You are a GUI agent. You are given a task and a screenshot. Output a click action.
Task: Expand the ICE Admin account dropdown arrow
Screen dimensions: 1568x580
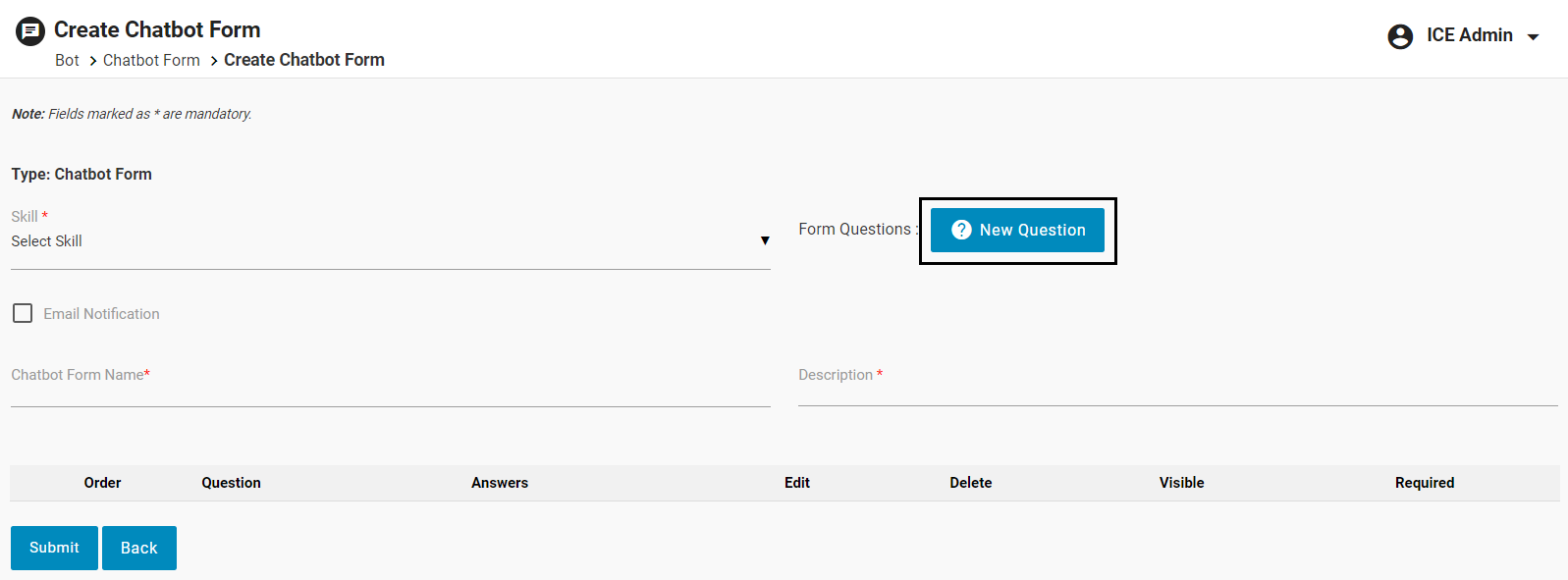[x=1533, y=37]
